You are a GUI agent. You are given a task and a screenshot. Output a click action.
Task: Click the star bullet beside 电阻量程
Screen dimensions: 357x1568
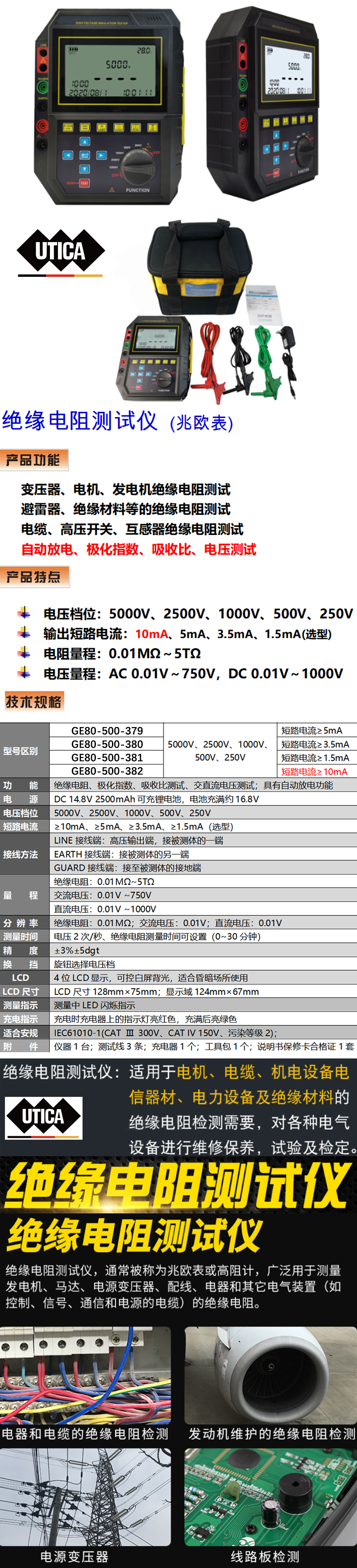(x=24, y=652)
